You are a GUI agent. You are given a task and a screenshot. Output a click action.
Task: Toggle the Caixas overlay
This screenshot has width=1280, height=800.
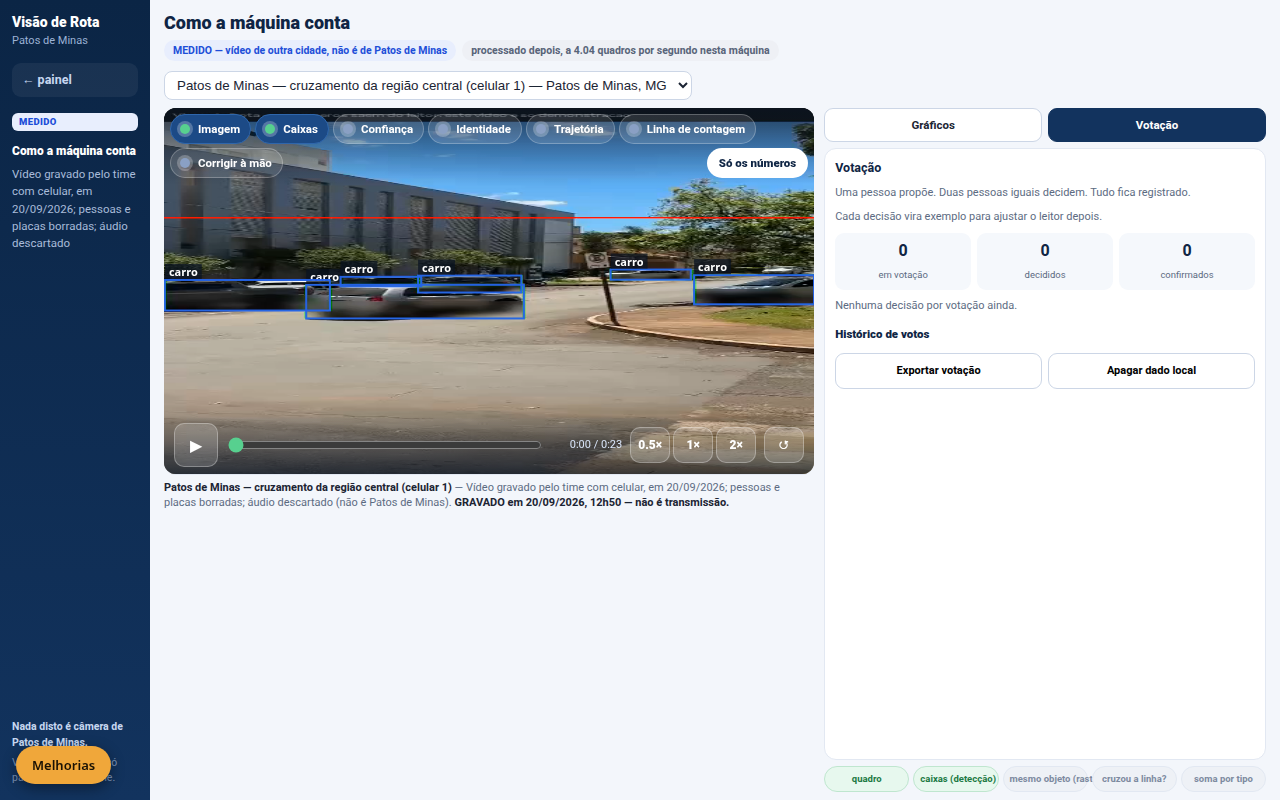pos(291,129)
